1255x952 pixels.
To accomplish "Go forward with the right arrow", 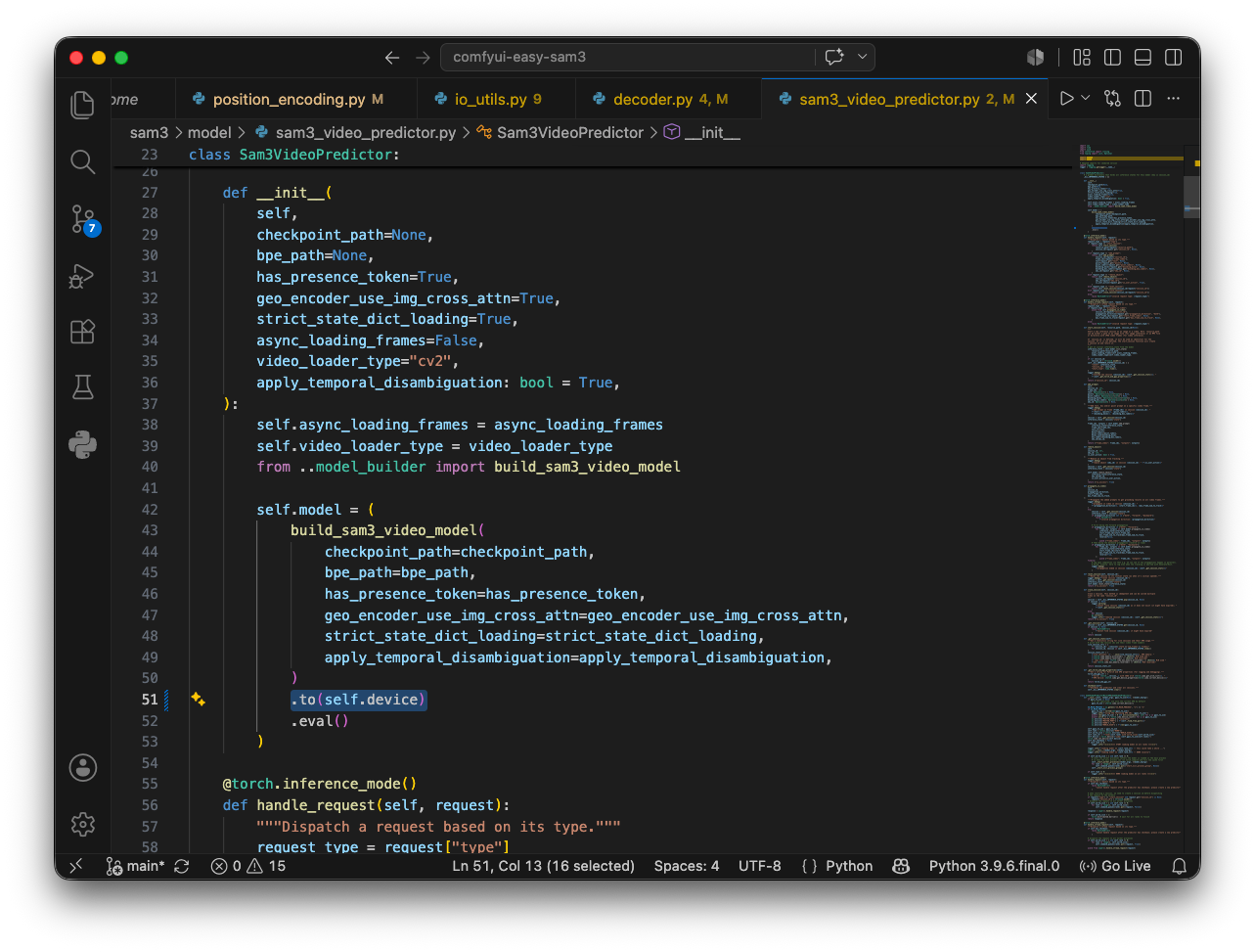I will click(423, 58).
